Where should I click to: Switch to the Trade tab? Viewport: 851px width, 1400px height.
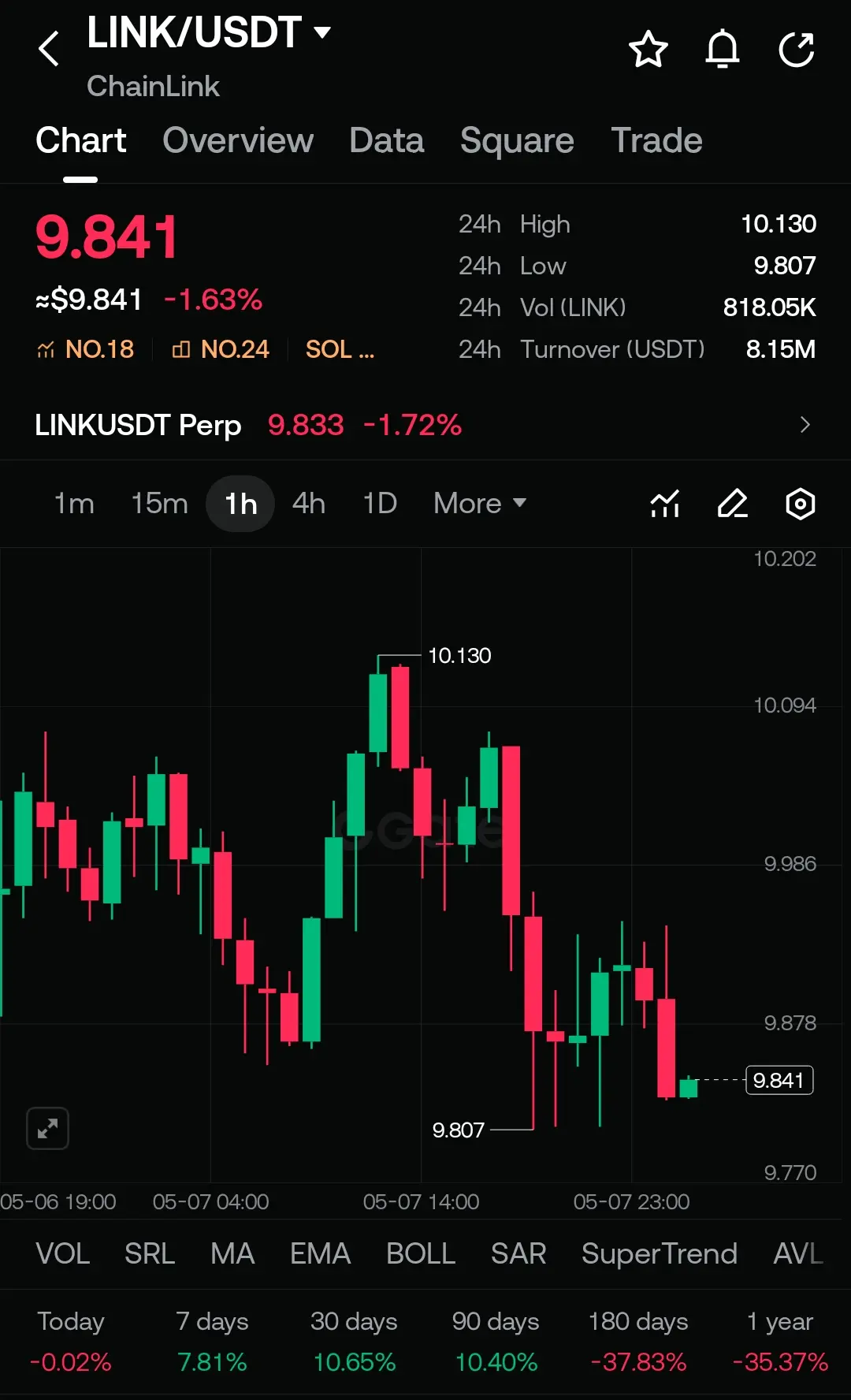656,140
